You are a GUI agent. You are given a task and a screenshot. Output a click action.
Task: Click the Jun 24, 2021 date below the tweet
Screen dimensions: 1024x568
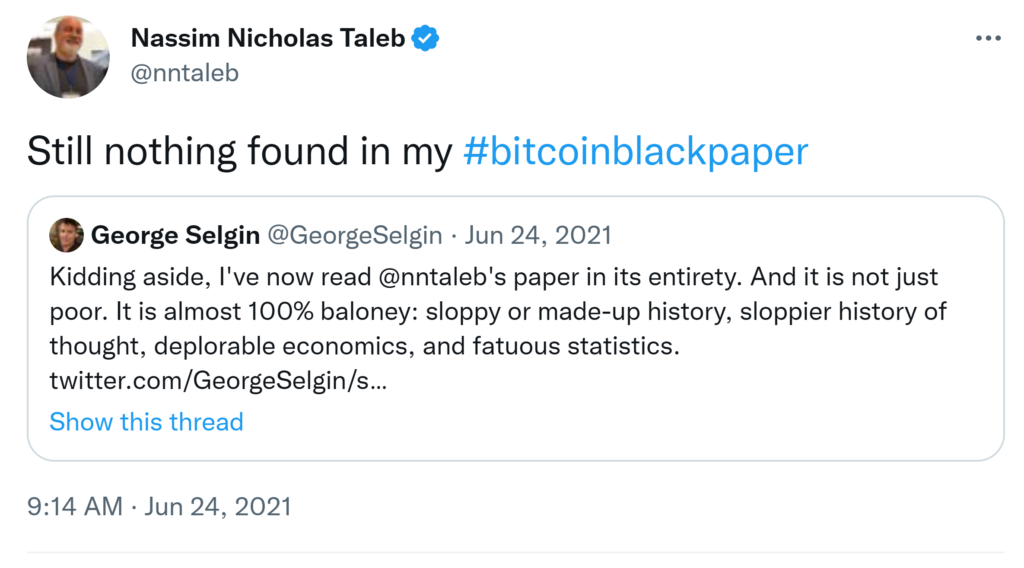(217, 506)
